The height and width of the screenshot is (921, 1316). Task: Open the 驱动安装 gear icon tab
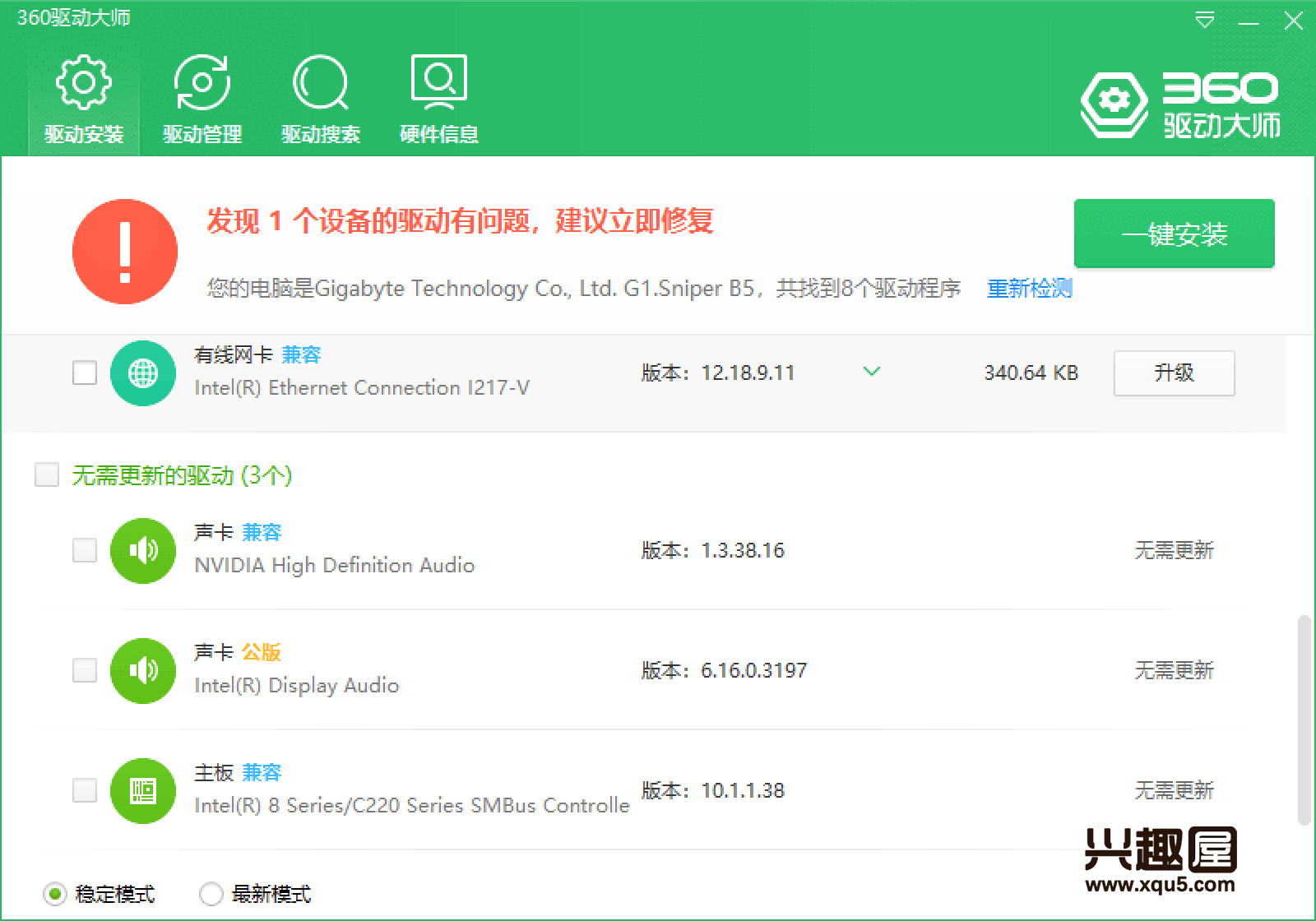point(84,100)
